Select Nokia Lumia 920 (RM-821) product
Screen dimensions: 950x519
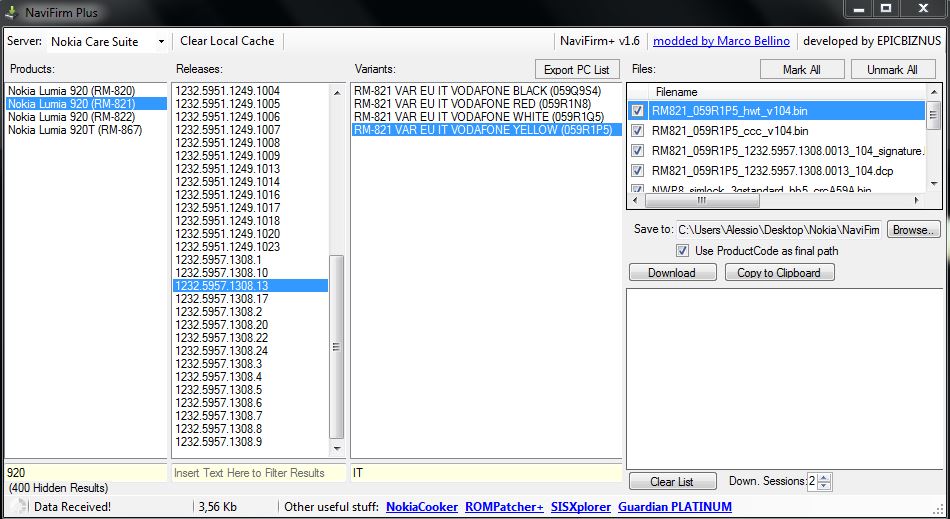[86, 104]
